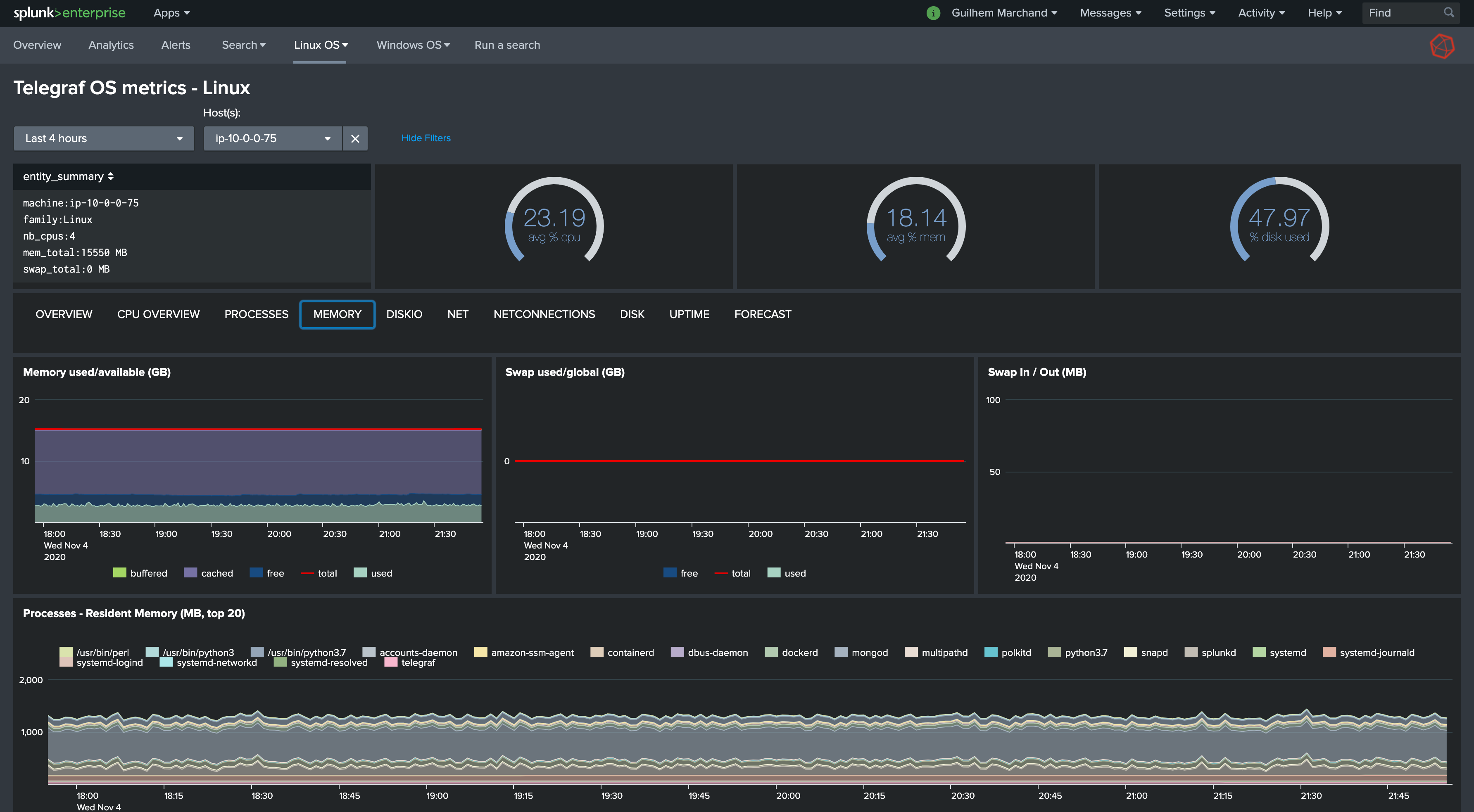Click the search magnifier icon in Find

point(1448,12)
